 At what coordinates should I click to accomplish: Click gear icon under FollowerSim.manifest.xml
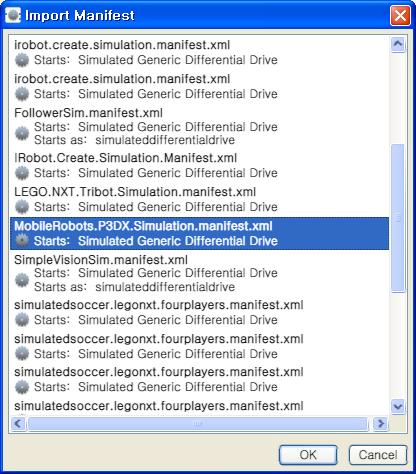tap(22, 133)
